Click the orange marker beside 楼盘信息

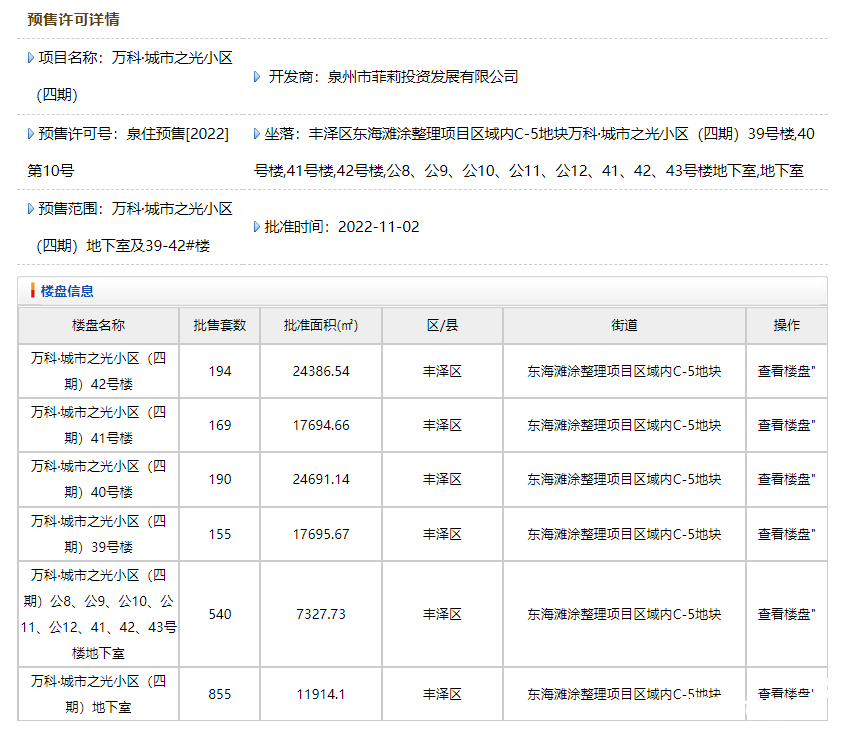[x=33, y=291]
